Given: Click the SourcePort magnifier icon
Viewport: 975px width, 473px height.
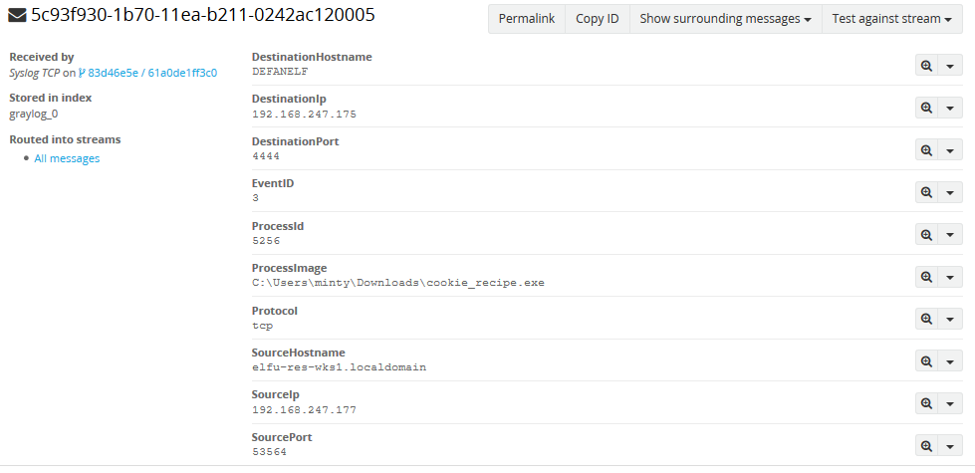Looking at the screenshot, I should (927, 446).
